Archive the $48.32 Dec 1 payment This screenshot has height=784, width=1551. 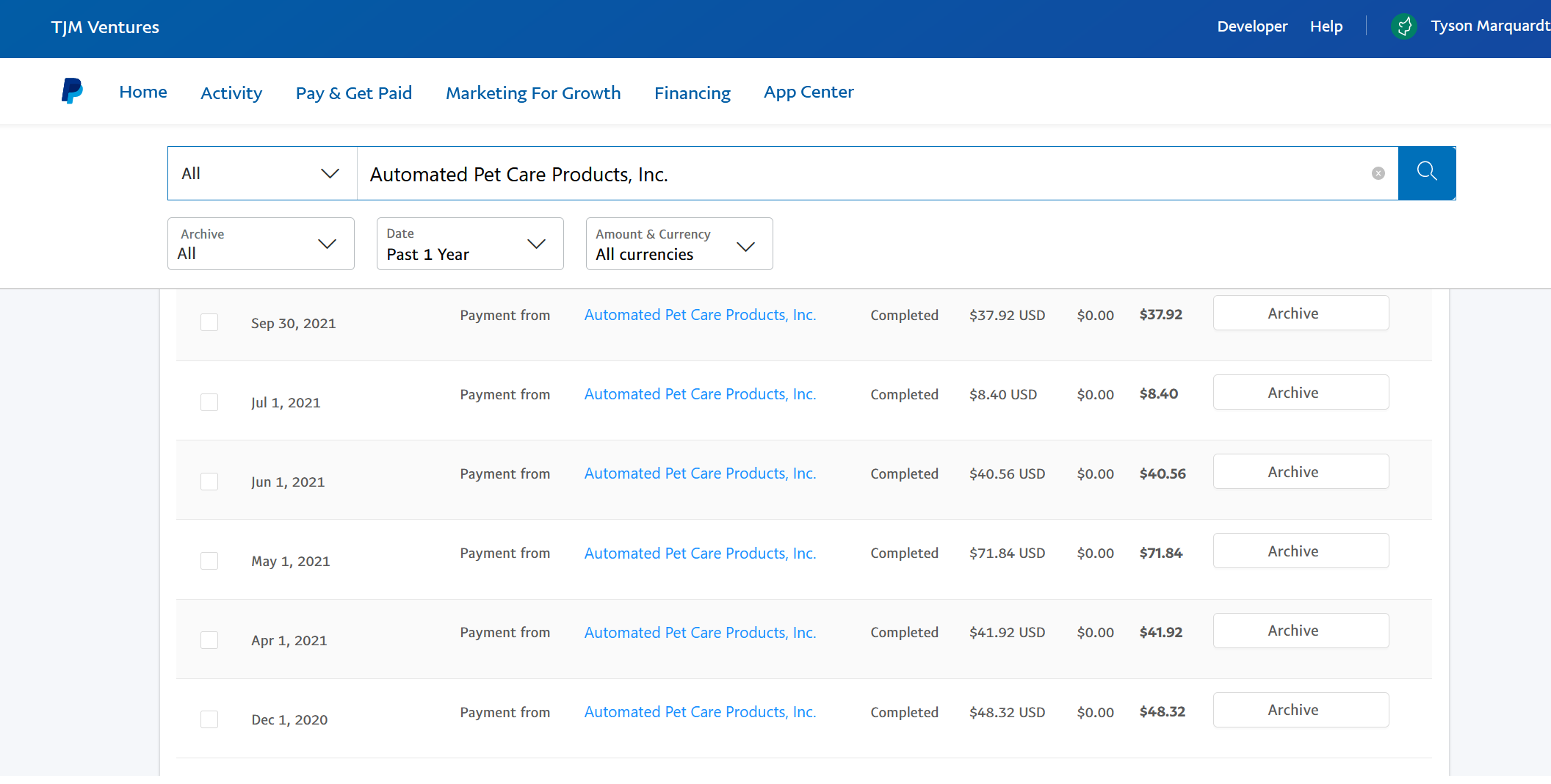1301,710
